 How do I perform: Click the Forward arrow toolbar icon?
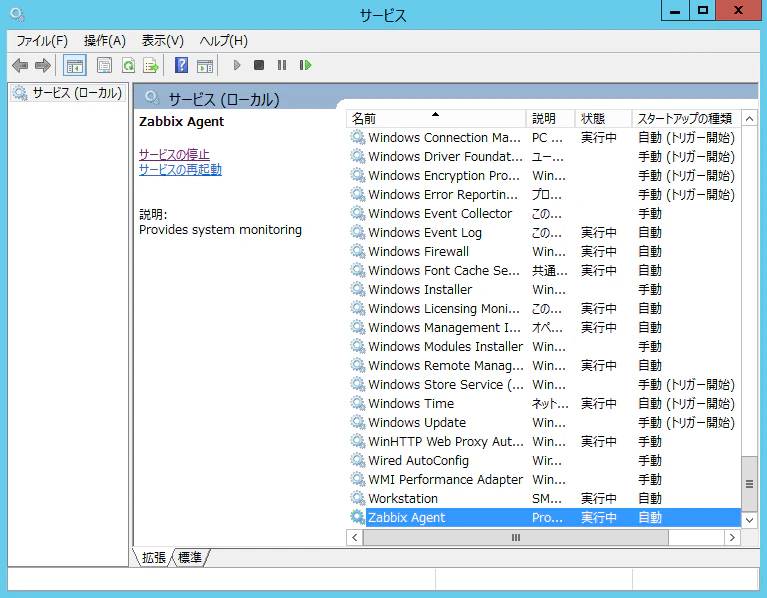(x=43, y=66)
